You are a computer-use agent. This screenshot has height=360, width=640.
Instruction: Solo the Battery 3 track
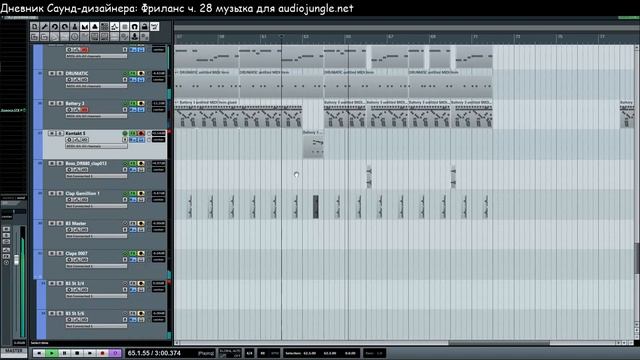click(60, 103)
